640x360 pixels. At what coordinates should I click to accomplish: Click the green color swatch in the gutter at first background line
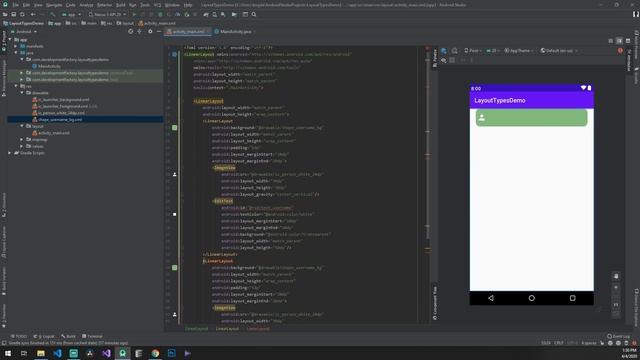(x=175, y=128)
